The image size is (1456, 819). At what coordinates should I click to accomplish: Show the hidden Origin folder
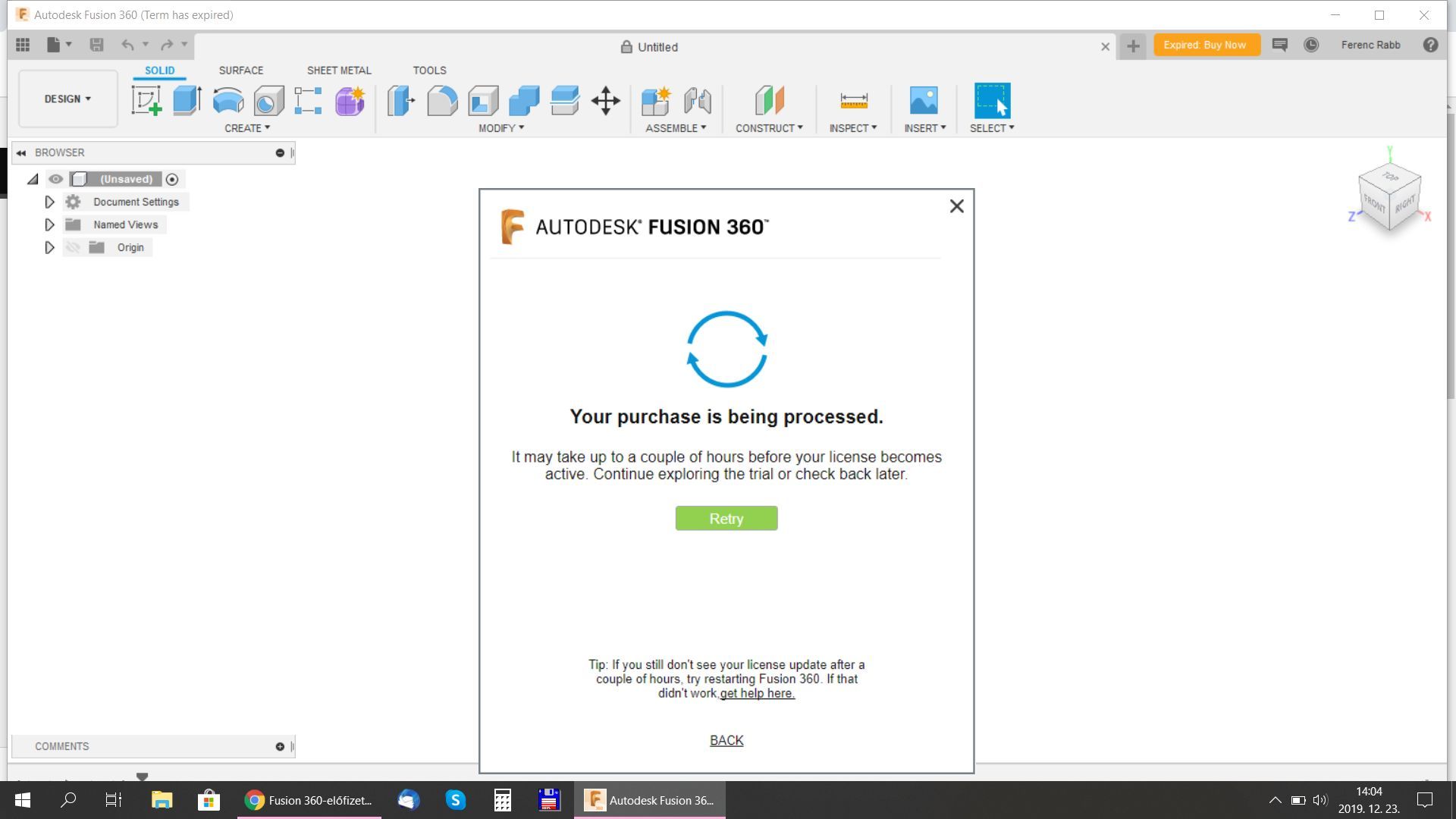73,247
